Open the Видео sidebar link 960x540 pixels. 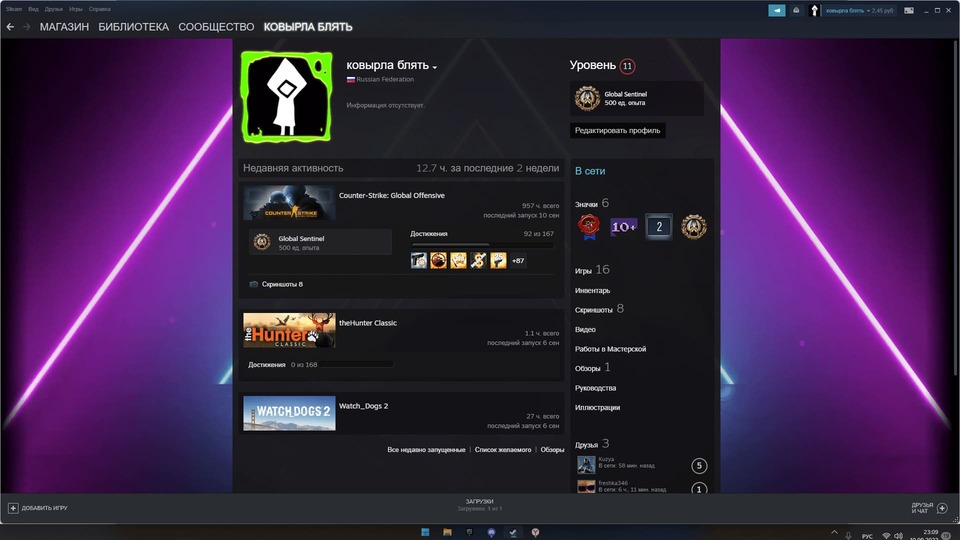point(585,329)
